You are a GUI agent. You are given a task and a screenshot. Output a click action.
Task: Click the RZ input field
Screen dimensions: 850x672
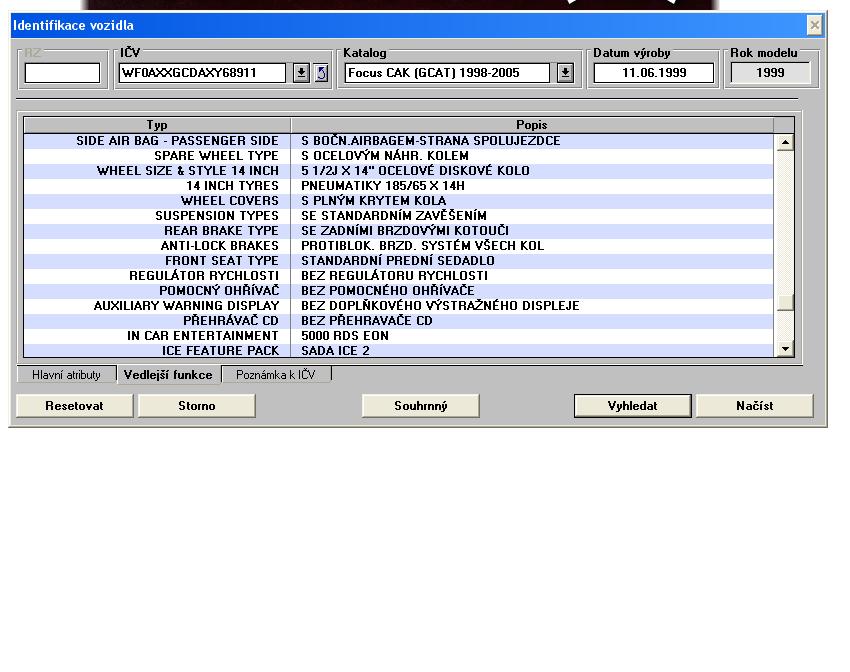pos(62,73)
